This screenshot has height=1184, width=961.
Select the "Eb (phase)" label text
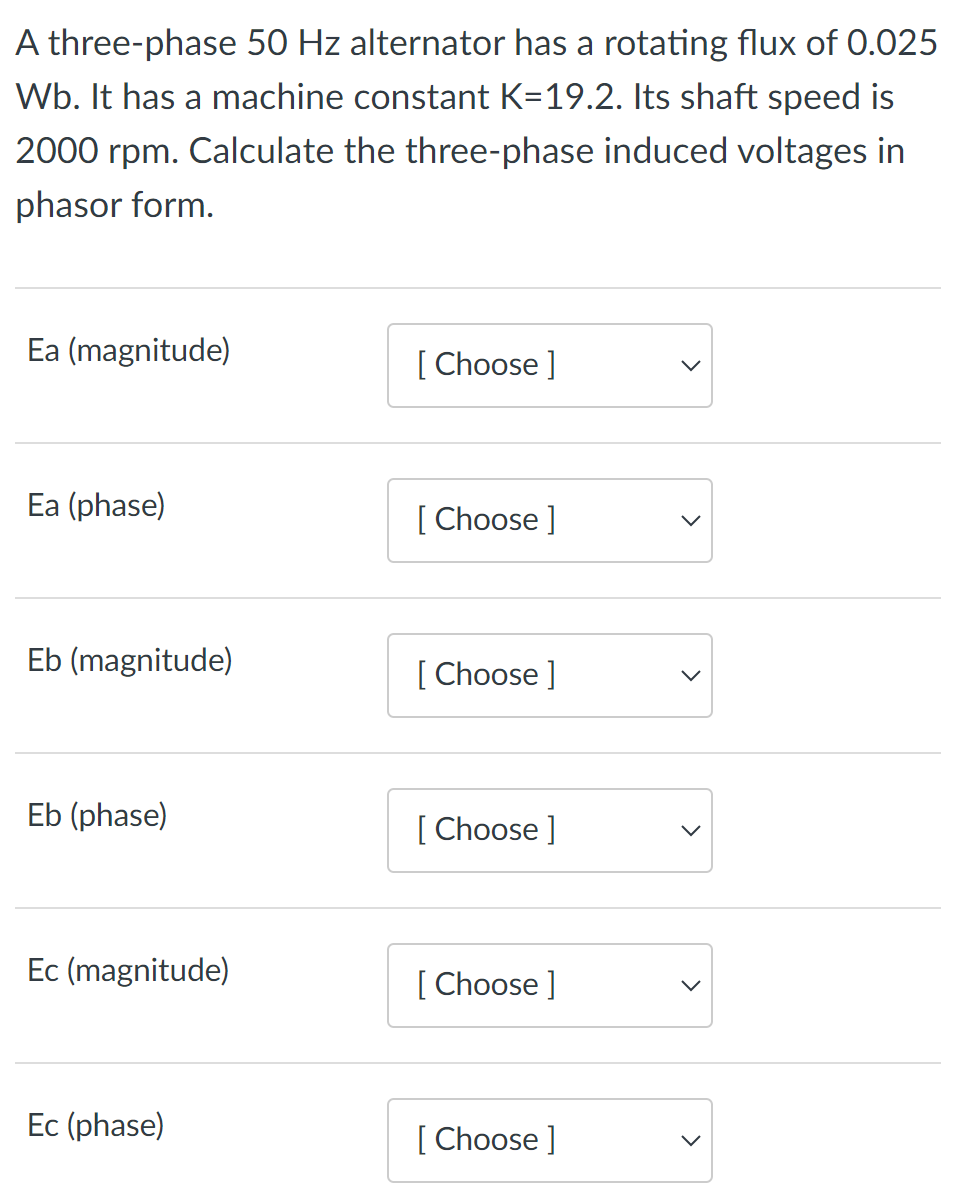pos(98,816)
